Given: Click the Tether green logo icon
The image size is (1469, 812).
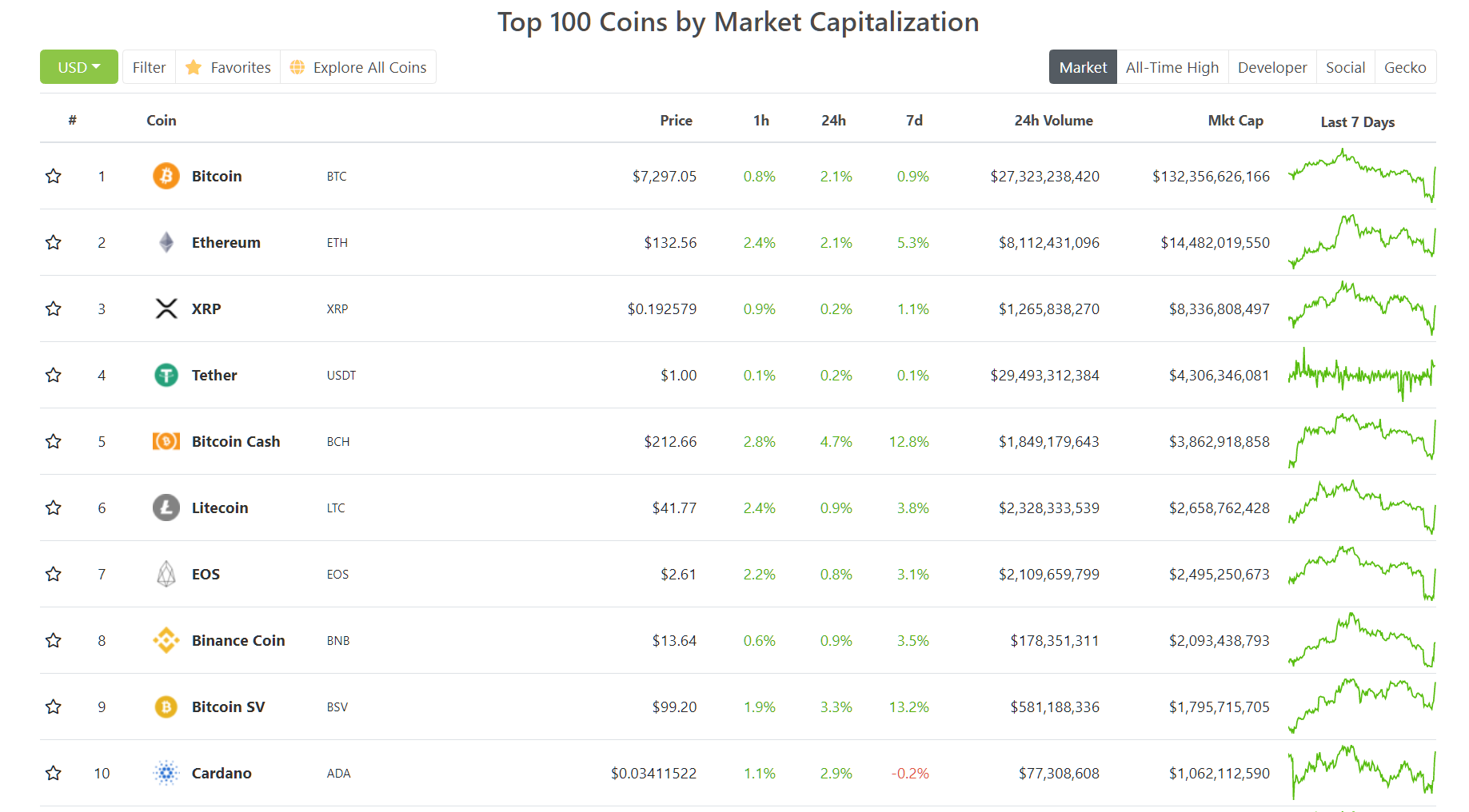Looking at the screenshot, I should coord(166,375).
